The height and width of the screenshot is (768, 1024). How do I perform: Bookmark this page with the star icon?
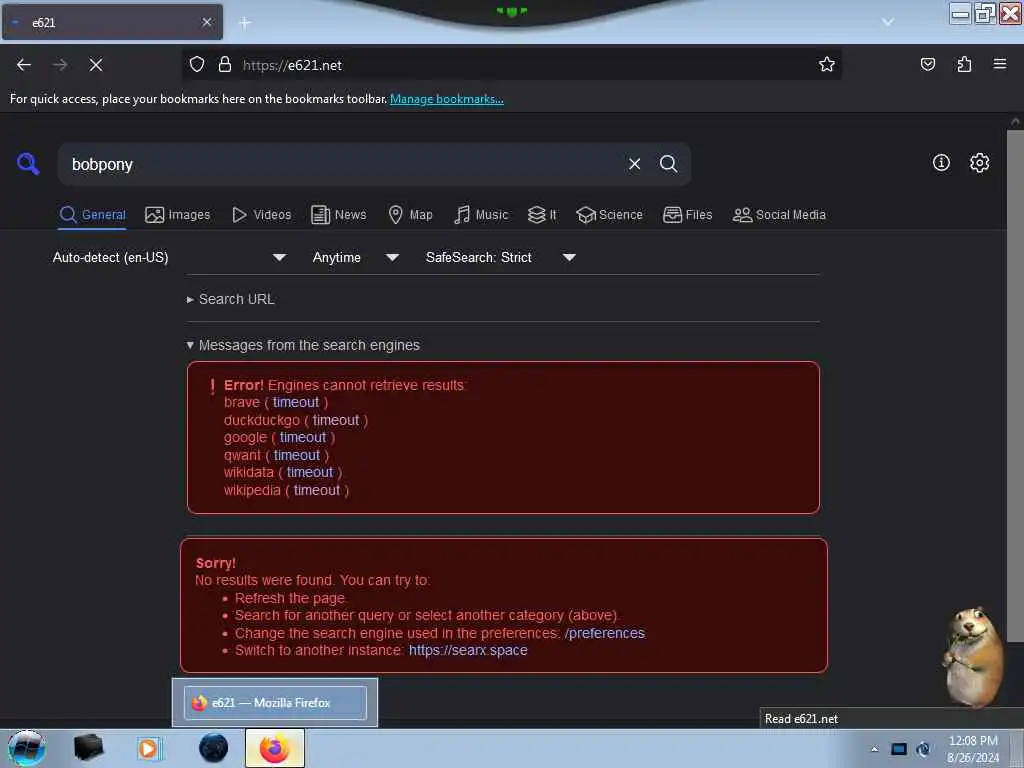coord(827,65)
